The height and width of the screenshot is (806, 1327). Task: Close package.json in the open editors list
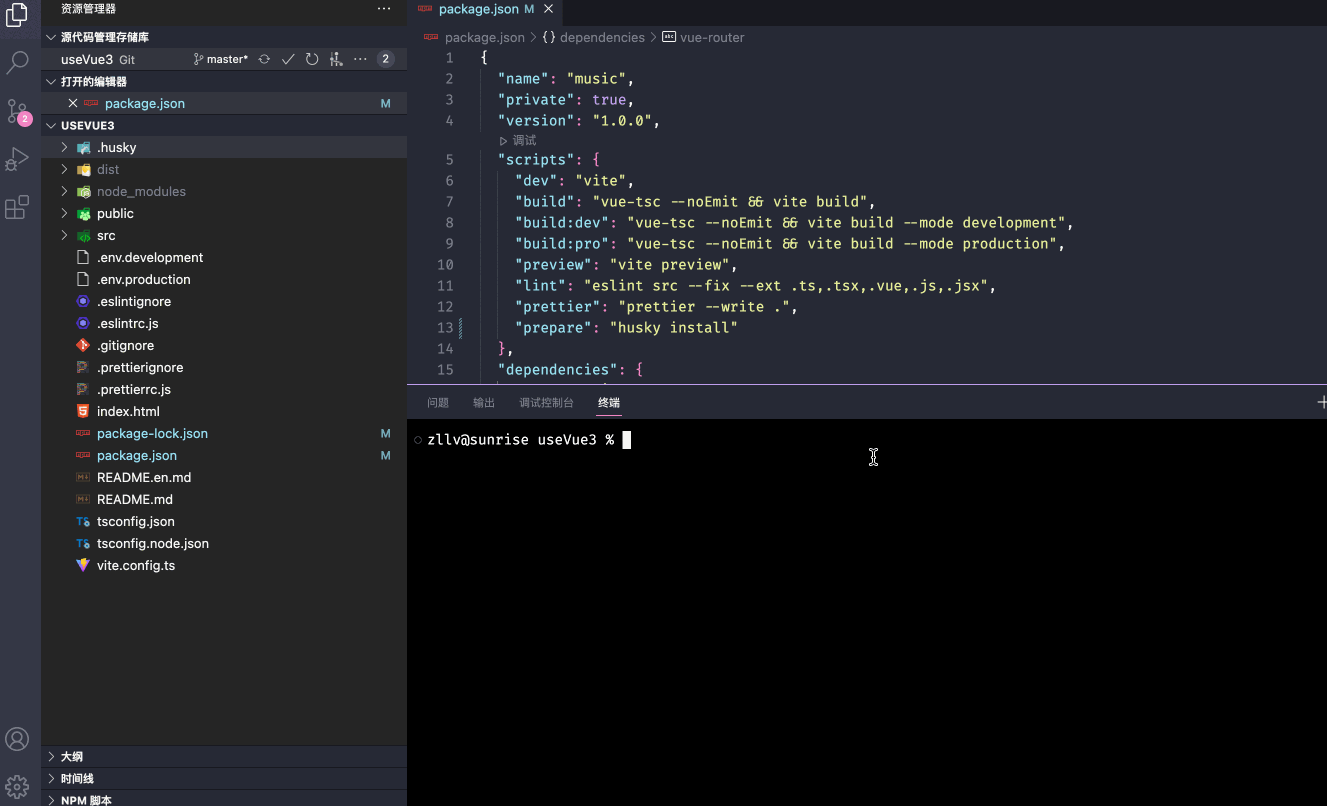72,103
